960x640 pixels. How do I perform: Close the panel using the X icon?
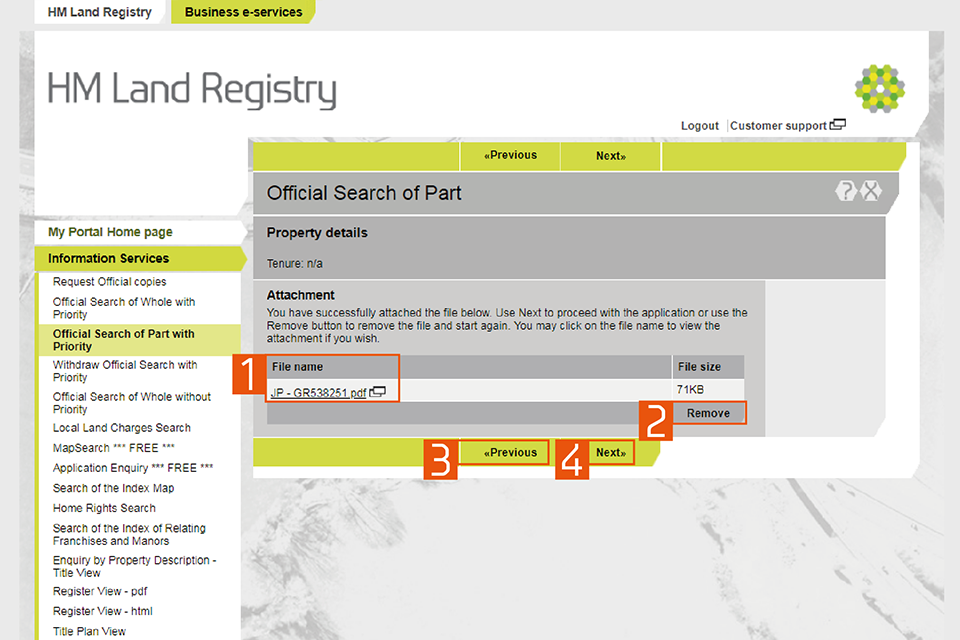pos(871,192)
